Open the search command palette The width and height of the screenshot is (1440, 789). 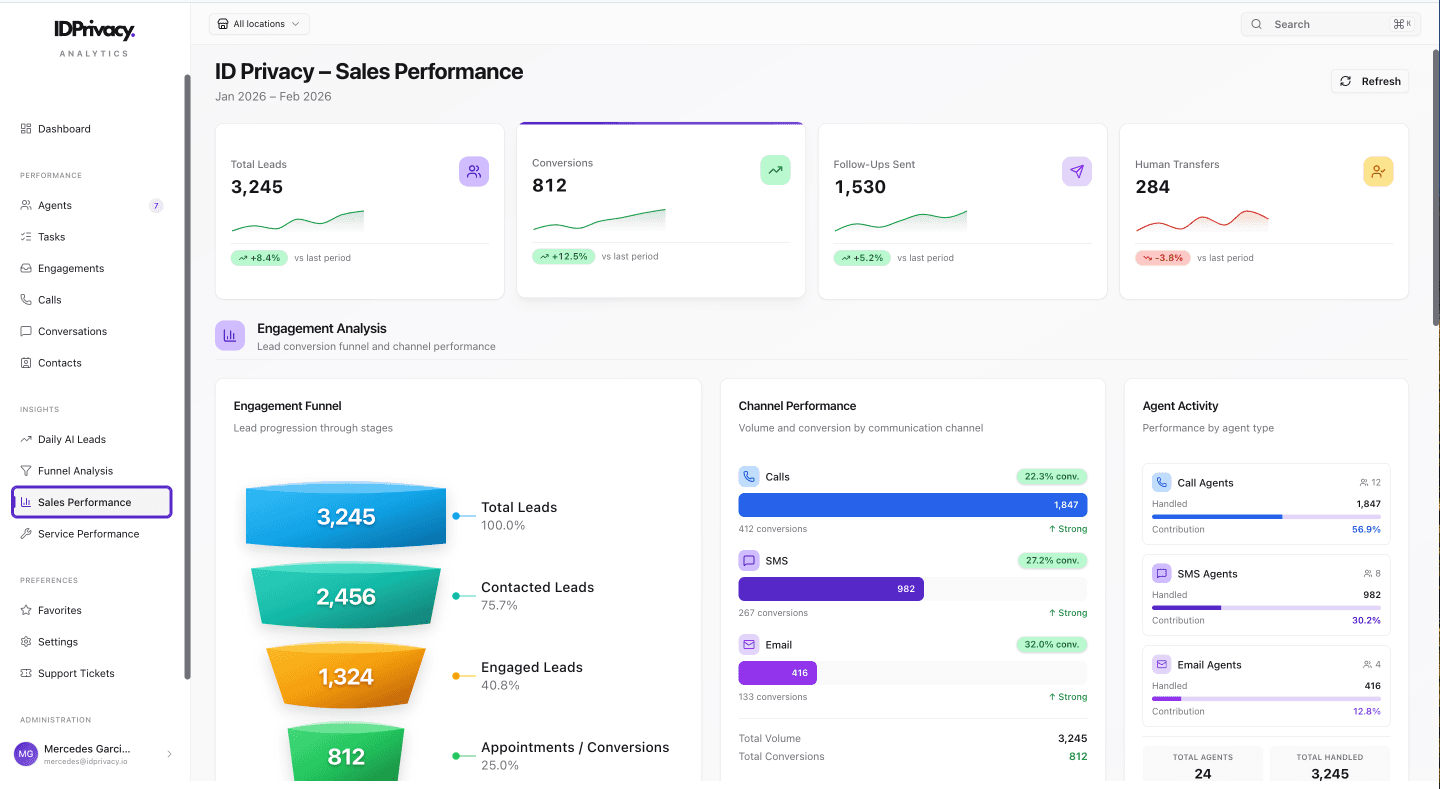click(1330, 23)
